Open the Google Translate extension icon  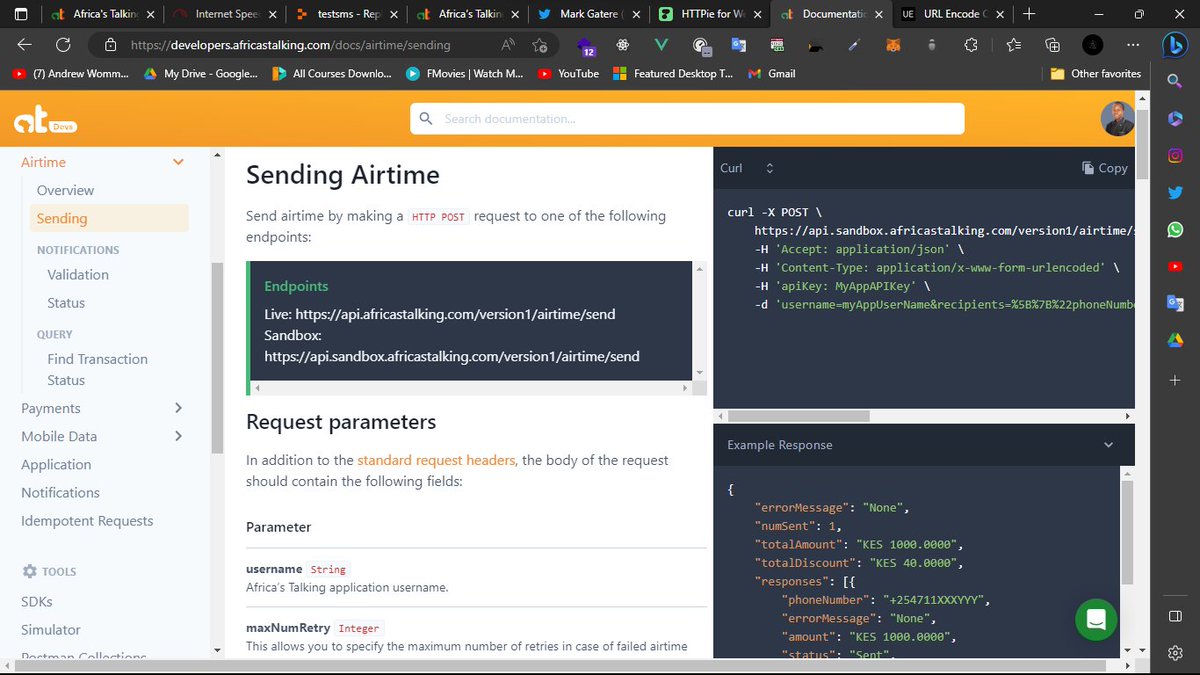(x=739, y=45)
